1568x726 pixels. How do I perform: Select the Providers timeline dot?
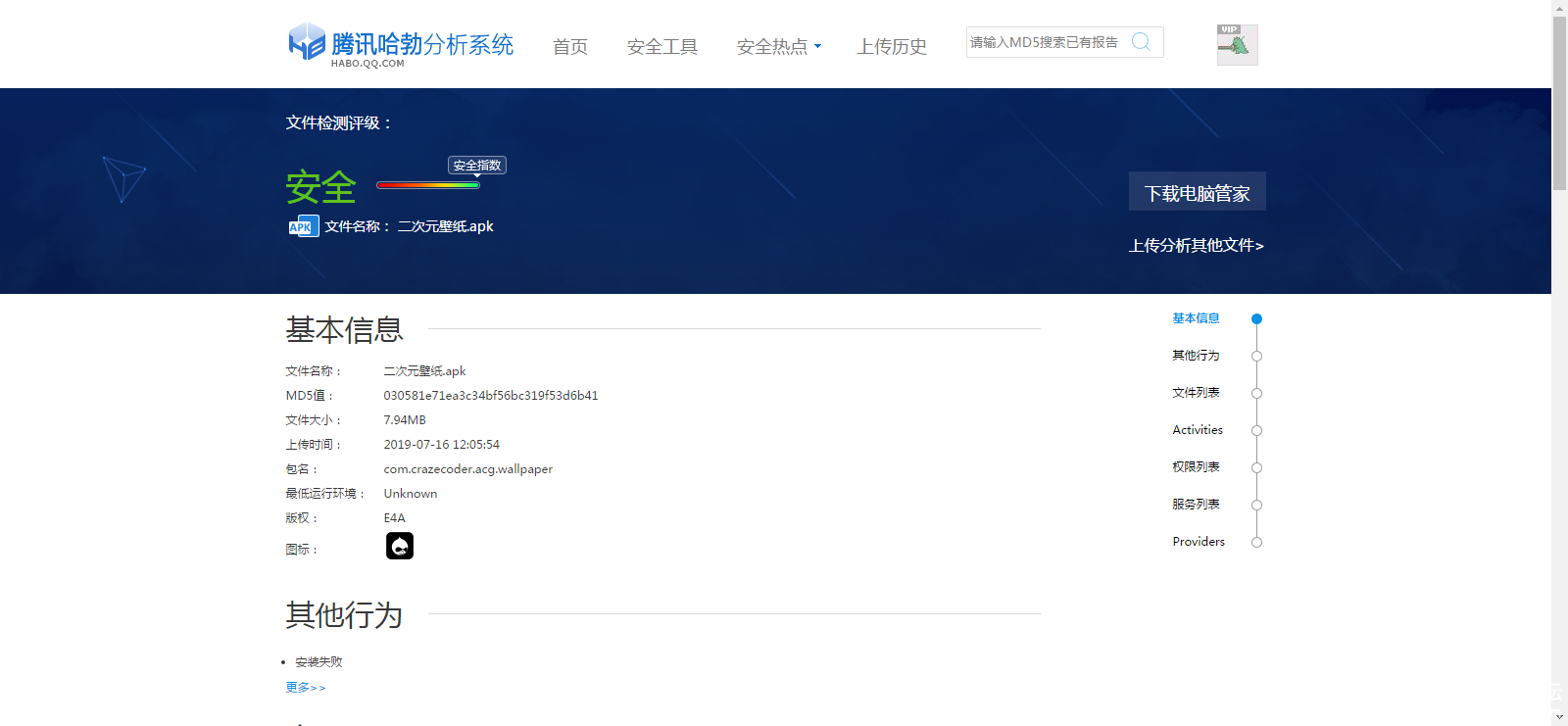(1256, 543)
